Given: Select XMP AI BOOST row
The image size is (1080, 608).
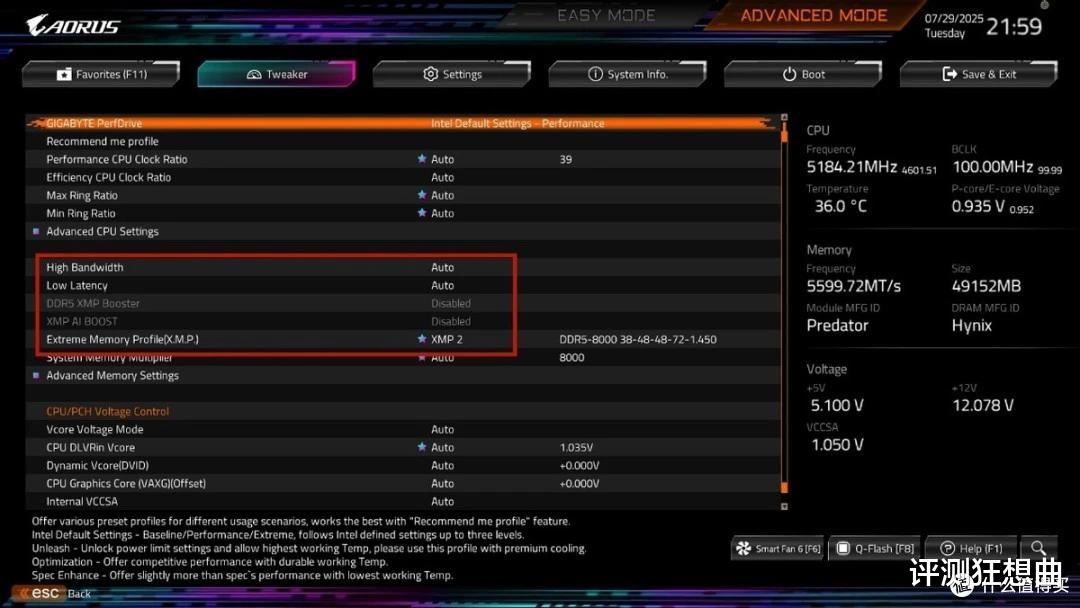Looking at the screenshot, I should tap(403, 321).
